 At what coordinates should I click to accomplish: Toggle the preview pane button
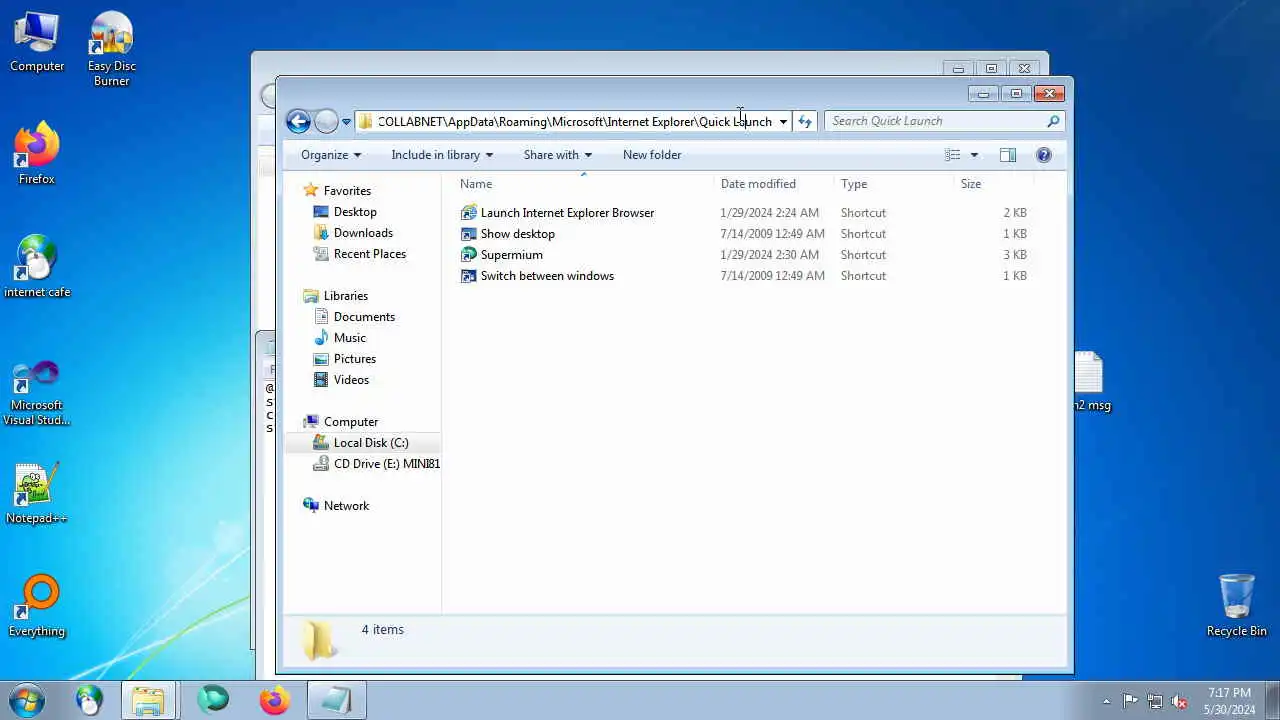(x=1008, y=155)
